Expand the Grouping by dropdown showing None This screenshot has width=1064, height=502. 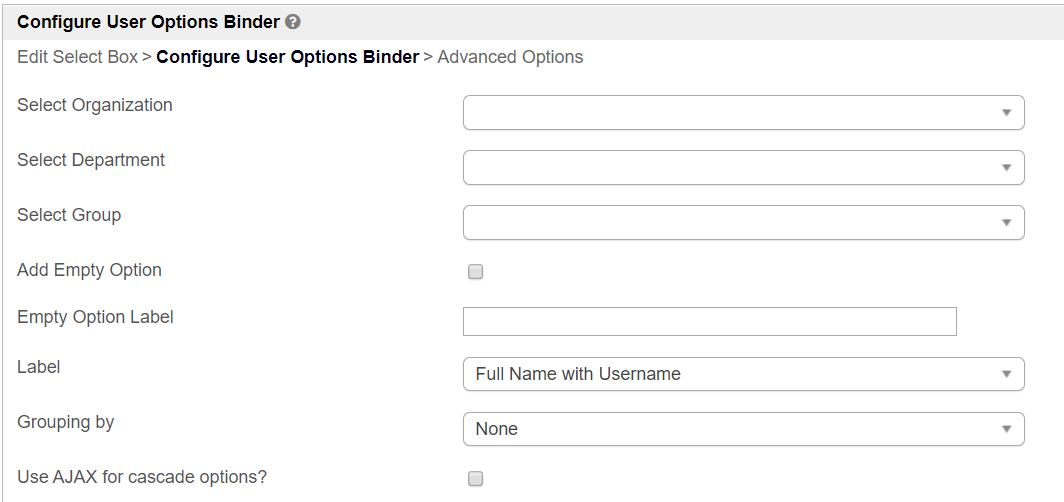743,429
